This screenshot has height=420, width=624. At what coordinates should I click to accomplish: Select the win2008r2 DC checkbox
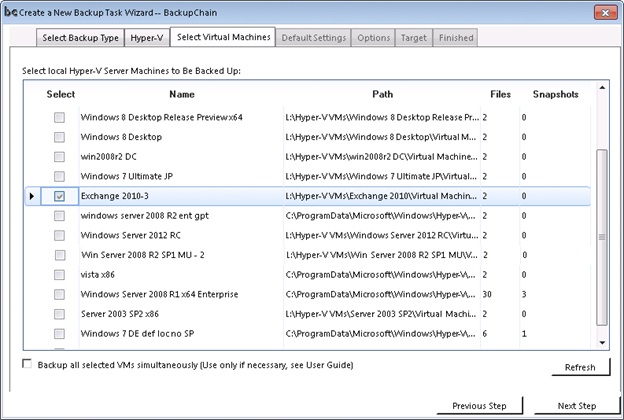point(59,157)
